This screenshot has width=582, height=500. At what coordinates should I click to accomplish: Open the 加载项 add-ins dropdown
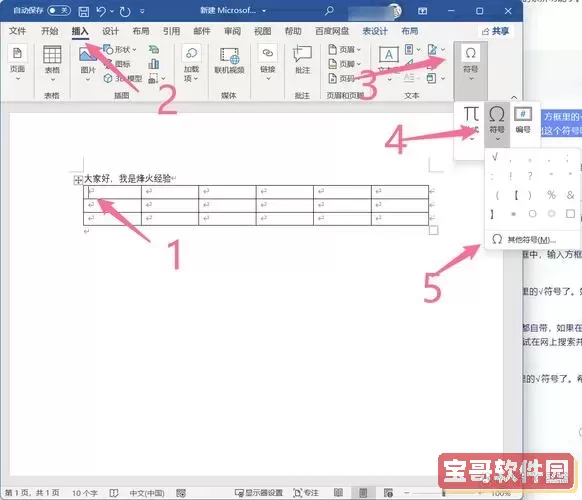191,63
